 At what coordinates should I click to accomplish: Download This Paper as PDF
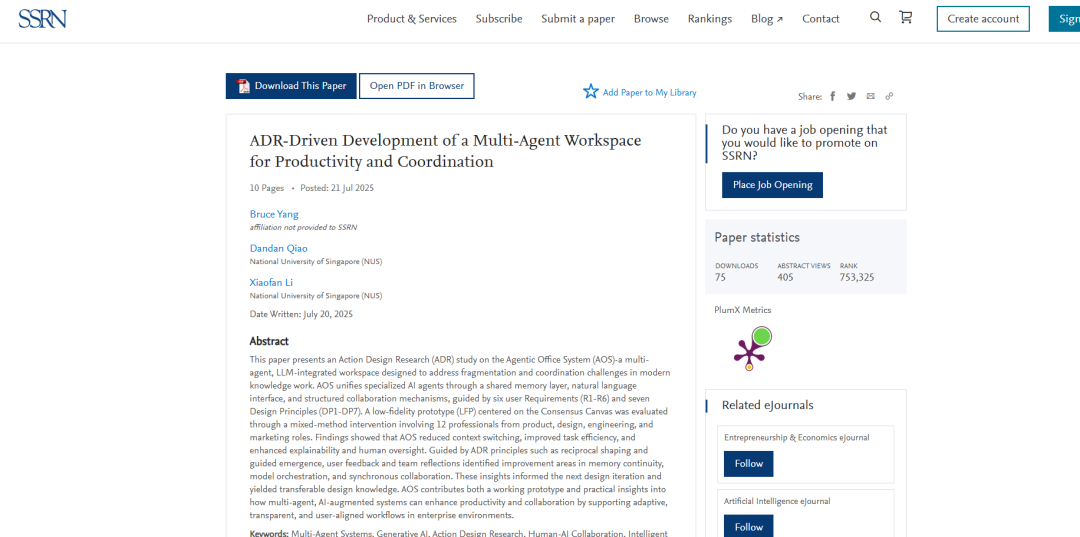tap(291, 86)
